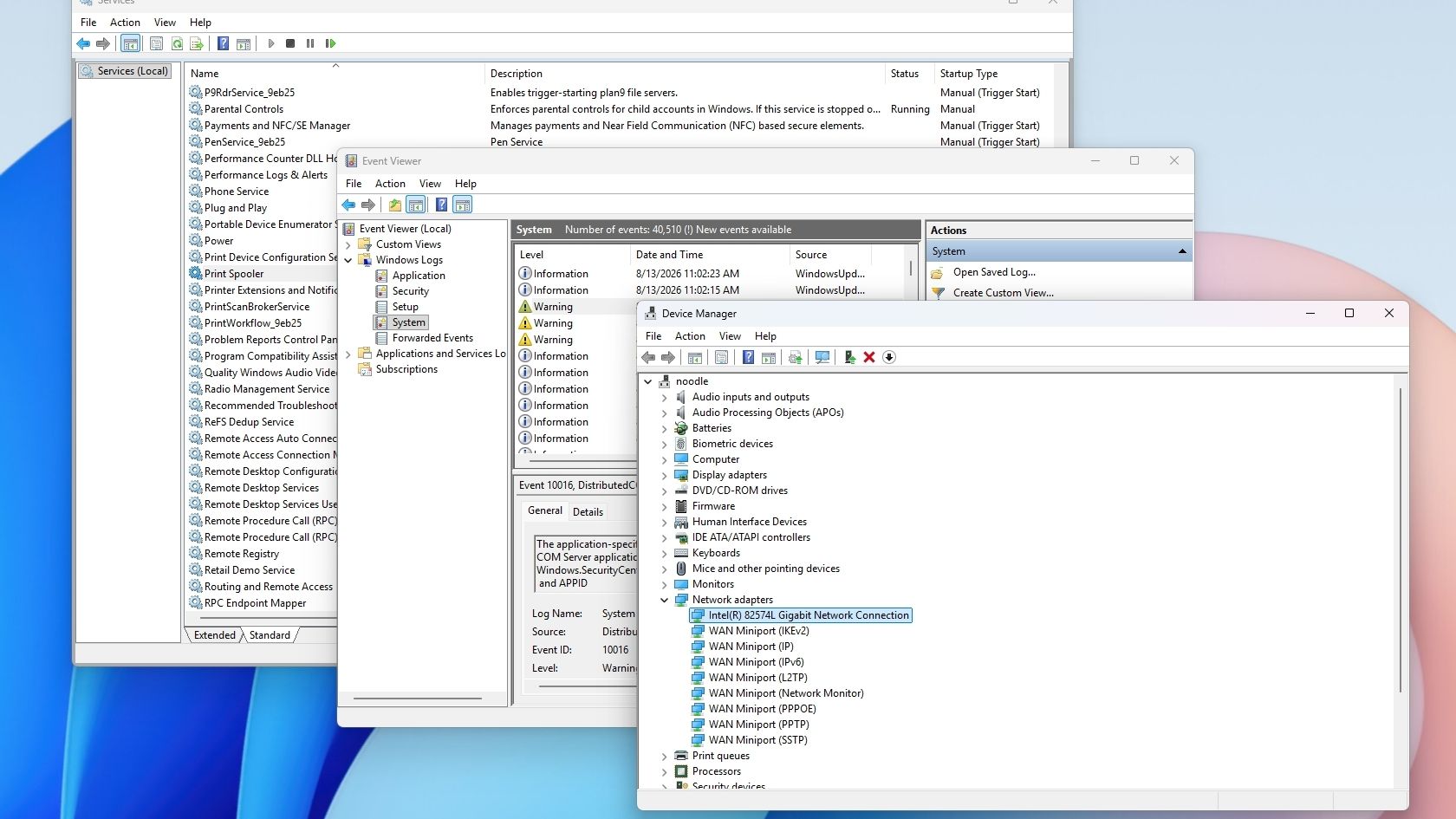Switch to Extended tab in Services
The width and height of the screenshot is (1456, 819).
click(215, 635)
